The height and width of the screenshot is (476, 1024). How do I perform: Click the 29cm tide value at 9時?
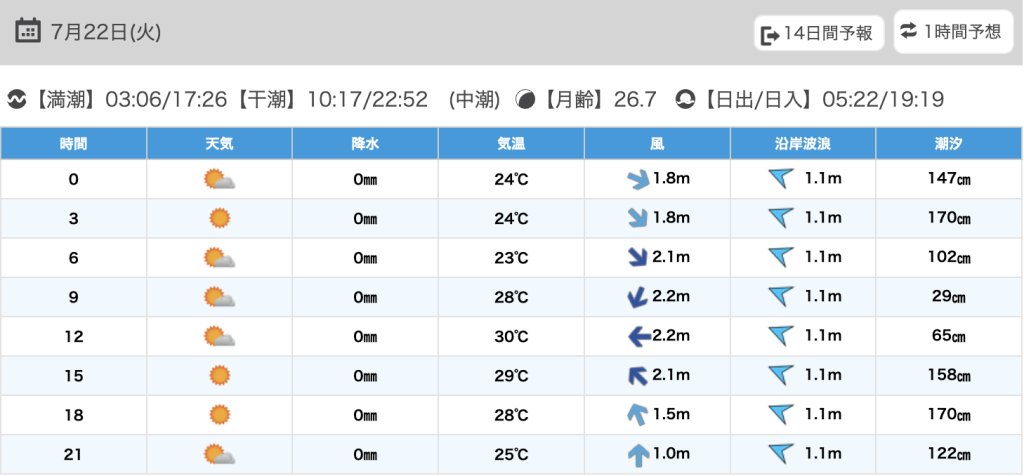[x=949, y=298]
